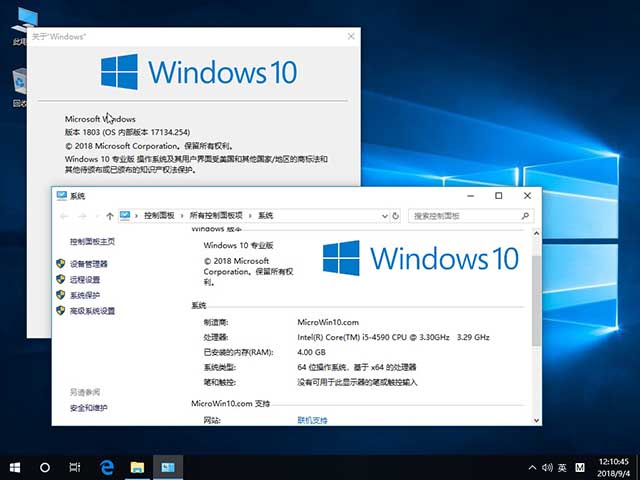This screenshot has height=480, width=640.
Task: Click the Up arrow in System window
Action: [x=109, y=215]
